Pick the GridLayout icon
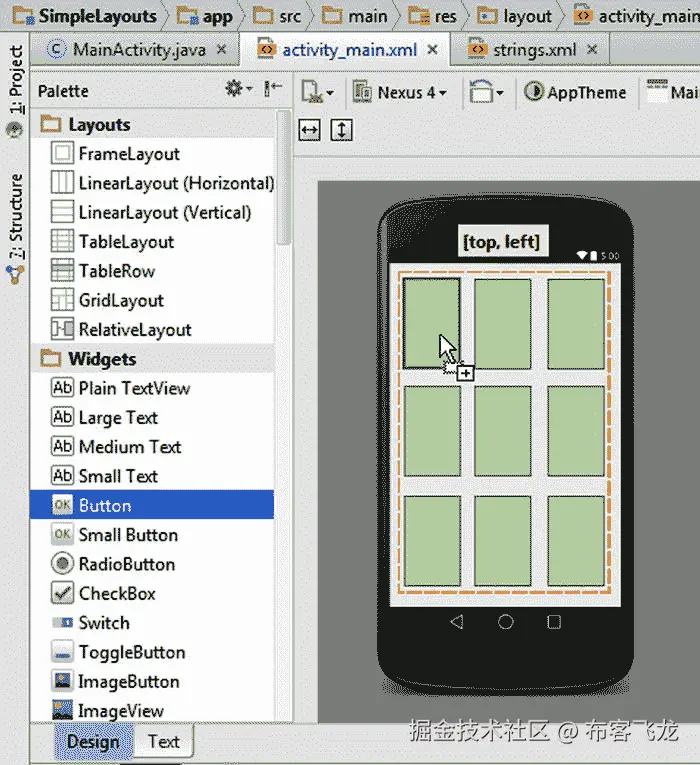The image size is (700, 765). 62,300
